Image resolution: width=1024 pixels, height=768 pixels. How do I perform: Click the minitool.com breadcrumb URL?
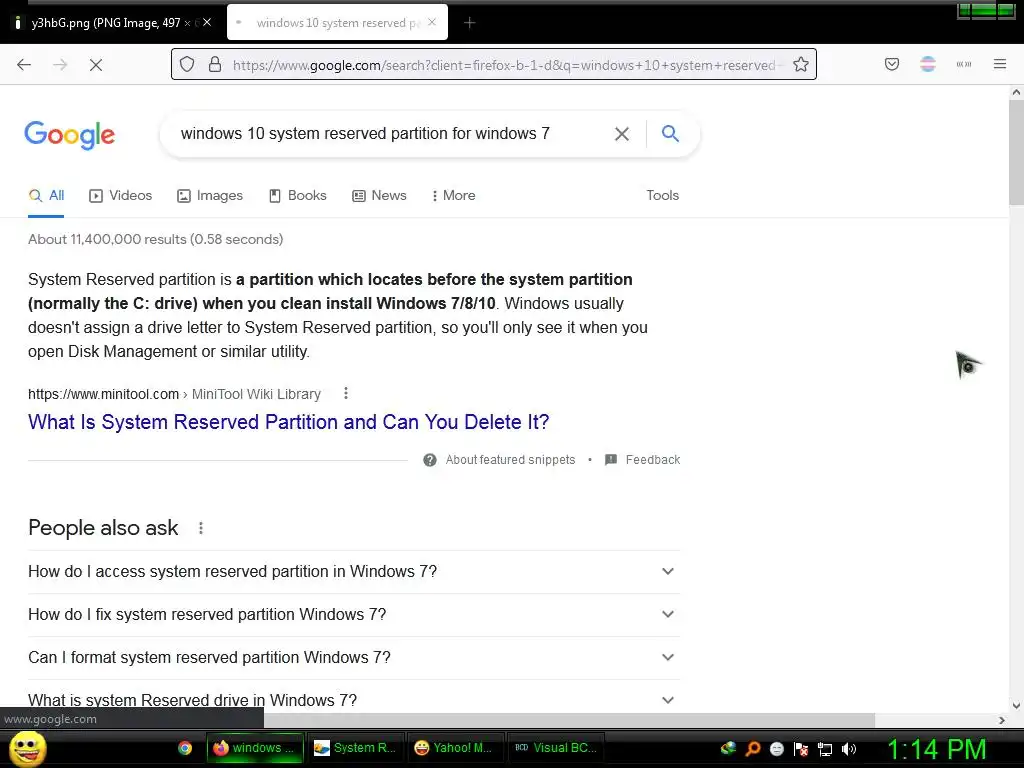click(x=174, y=394)
